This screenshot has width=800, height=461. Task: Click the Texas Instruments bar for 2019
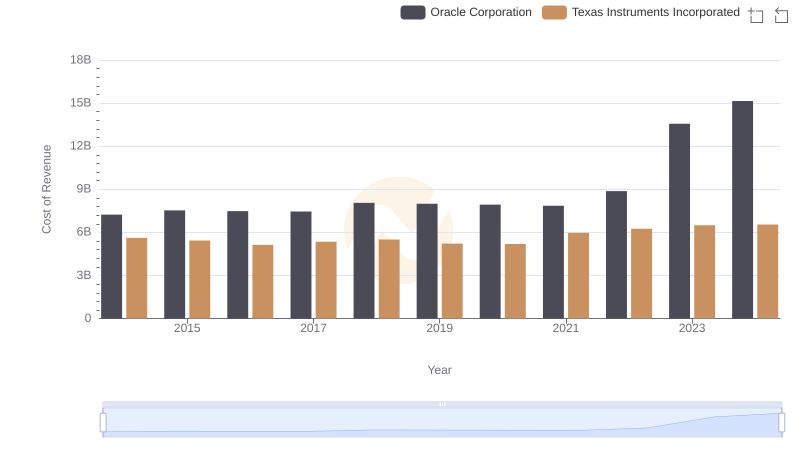pyautogui.click(x=452, y=281)
